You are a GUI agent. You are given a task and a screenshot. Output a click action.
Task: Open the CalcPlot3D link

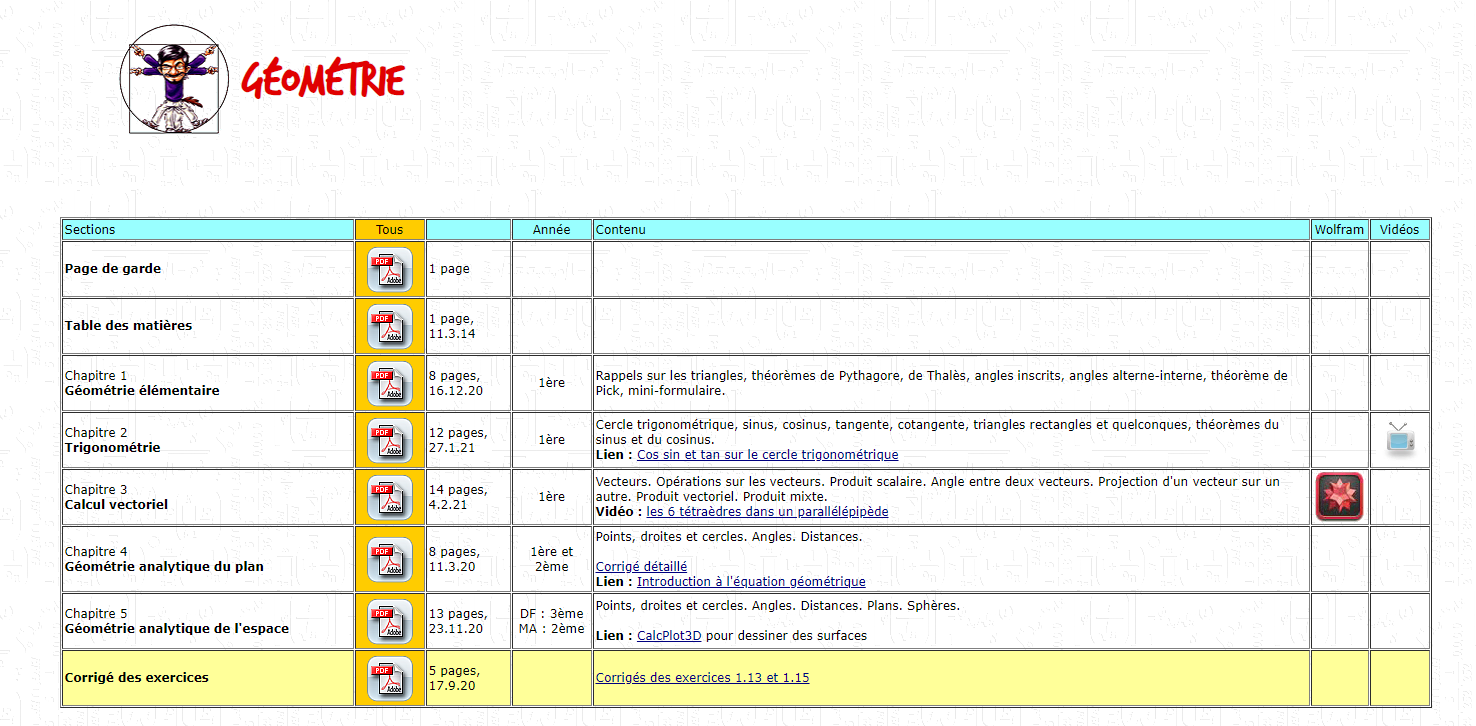pos(669,636)
